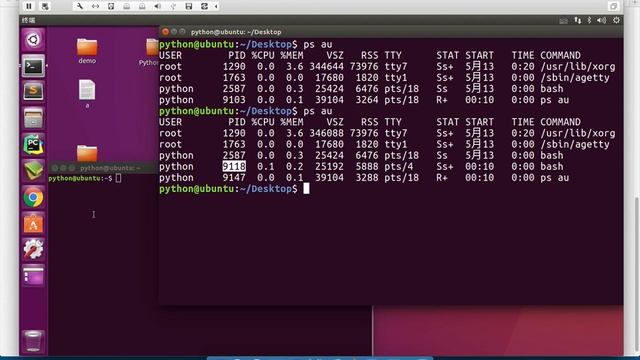The height and width of the screenshot is (360, 640).
Task: Open the snapshot manager toolbar icon
Action: pyautogui.click(x=45, y=6)
